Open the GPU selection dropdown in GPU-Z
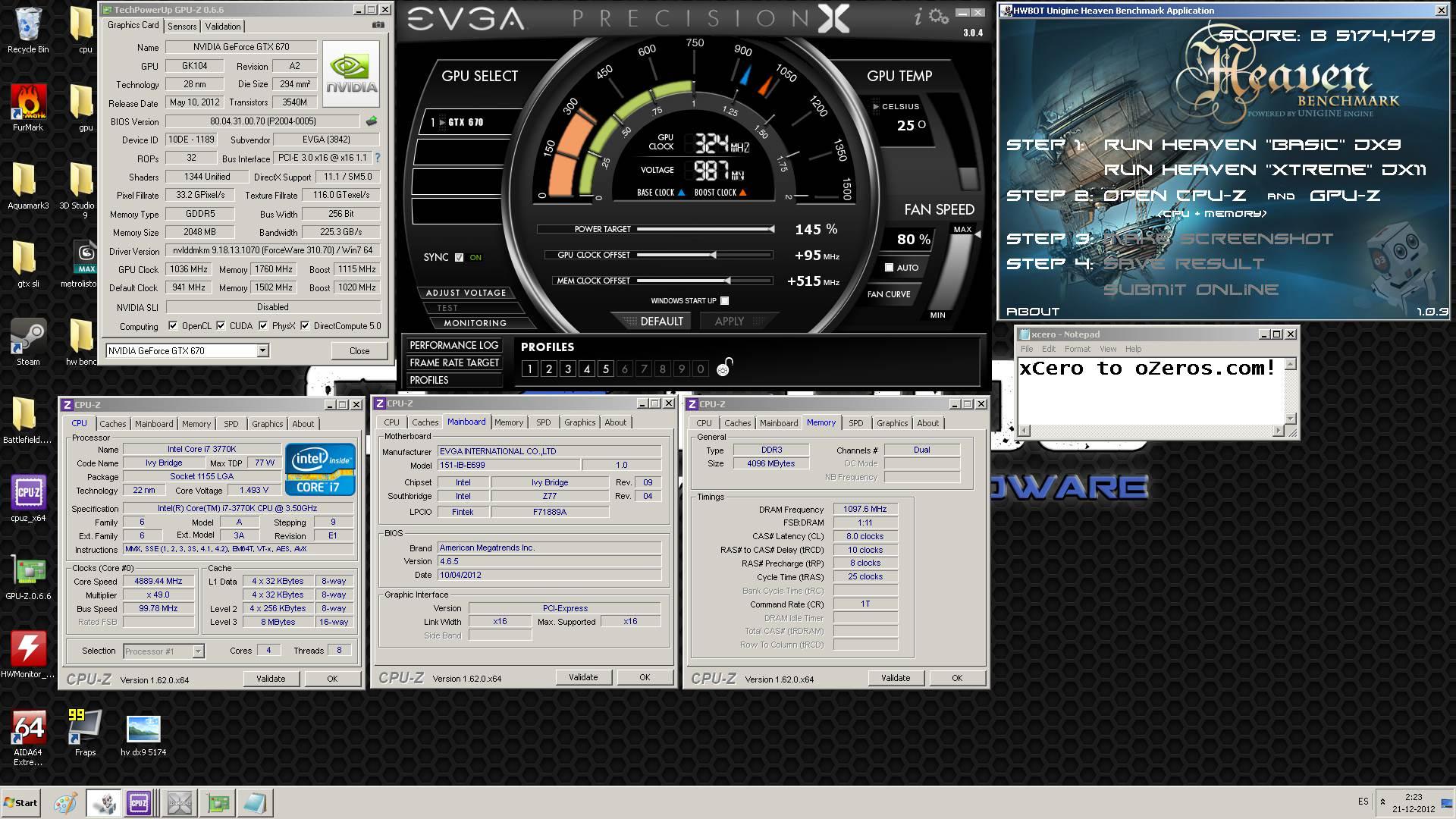This screenshot has height=819, width=1456. (x=262, y=350)
